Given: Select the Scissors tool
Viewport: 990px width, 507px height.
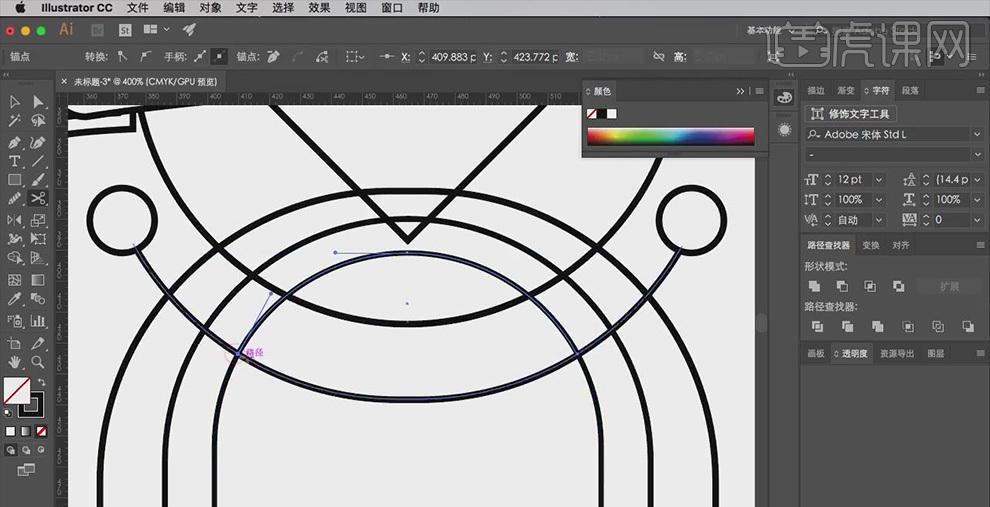Looking at the screenshot, I should [39, 199].
